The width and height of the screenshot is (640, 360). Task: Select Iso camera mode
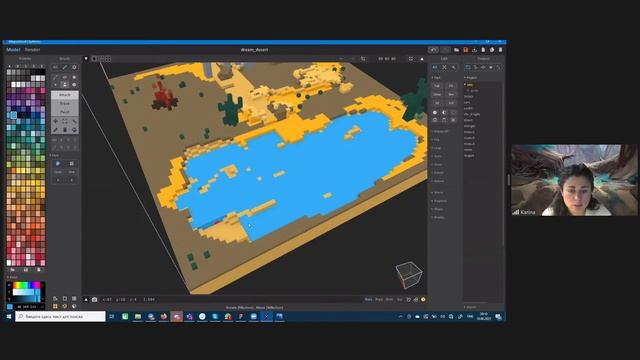click(400, 300)
